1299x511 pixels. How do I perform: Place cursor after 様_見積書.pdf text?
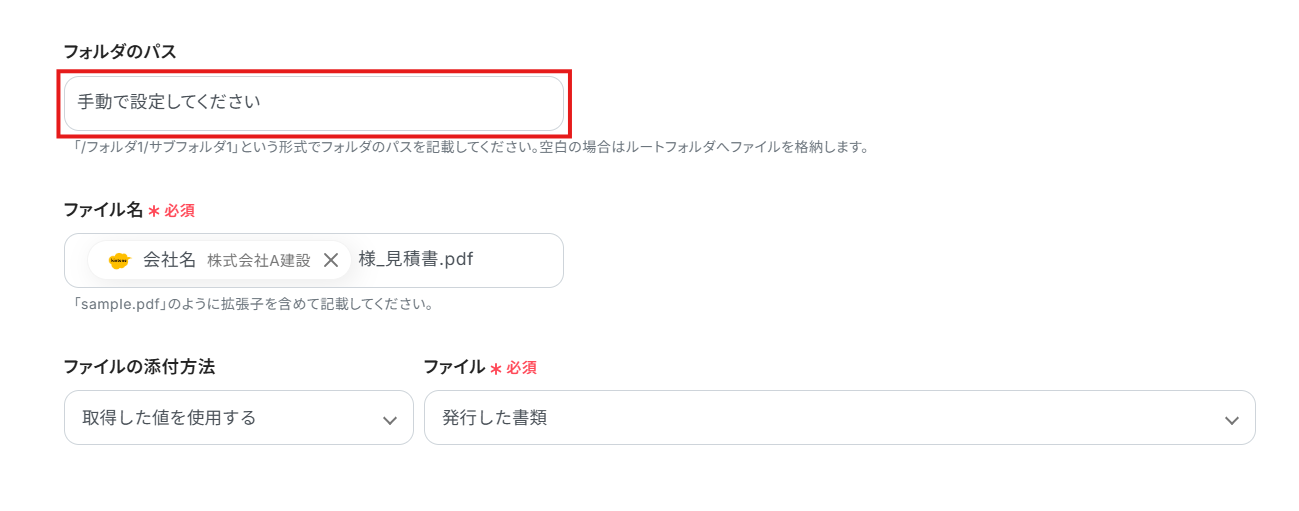[x=475, y=260]
